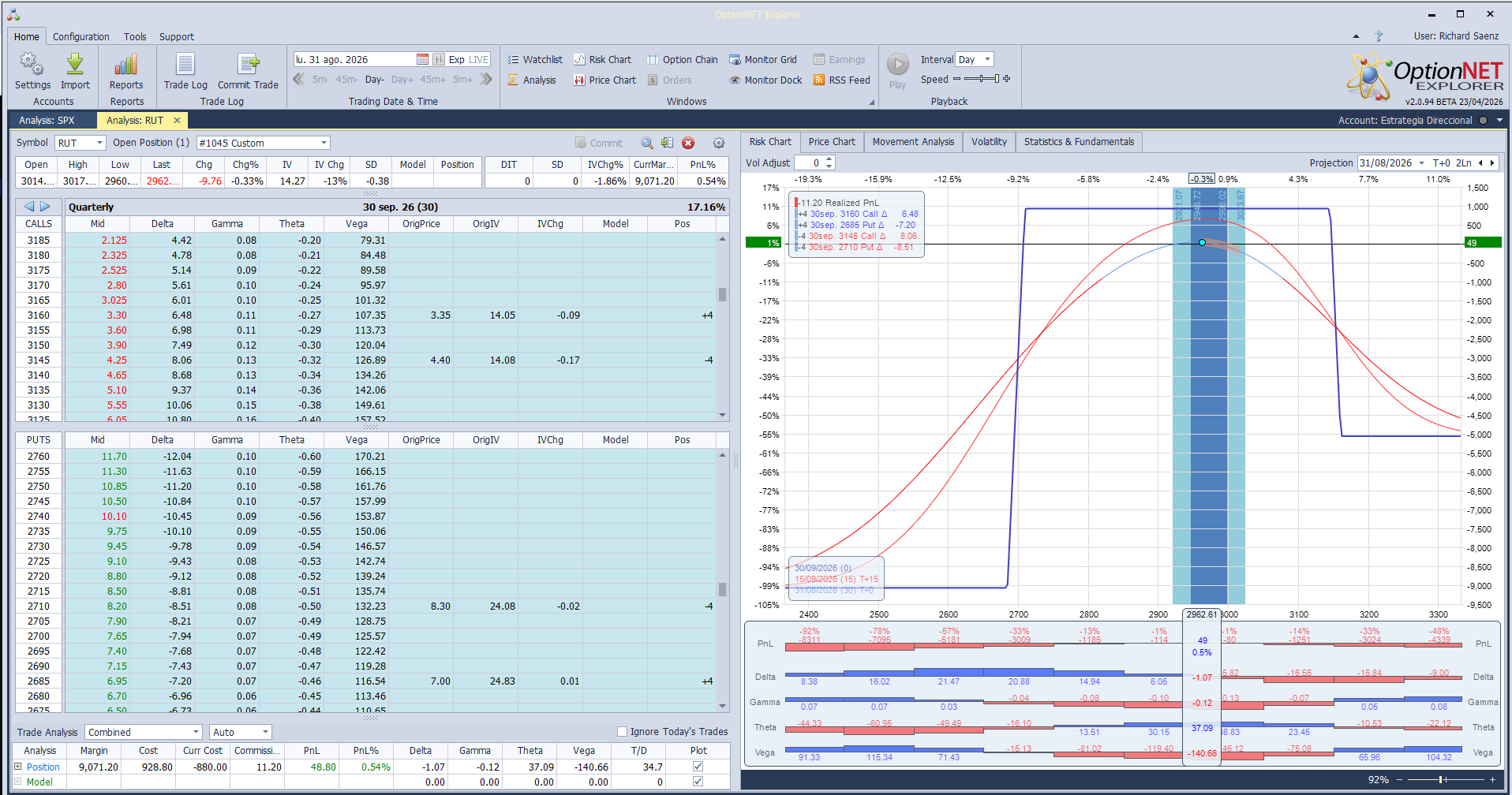Click the red delete position icon
Screen dimensions: 1512x795
688,143
